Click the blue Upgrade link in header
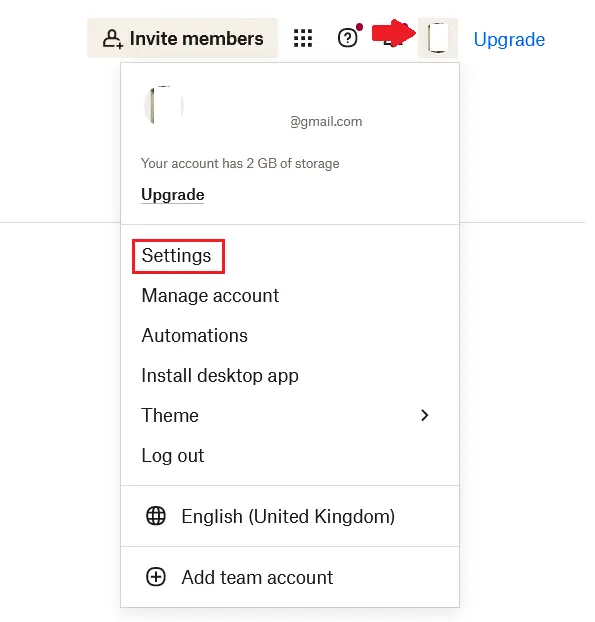 click(509, 39)
